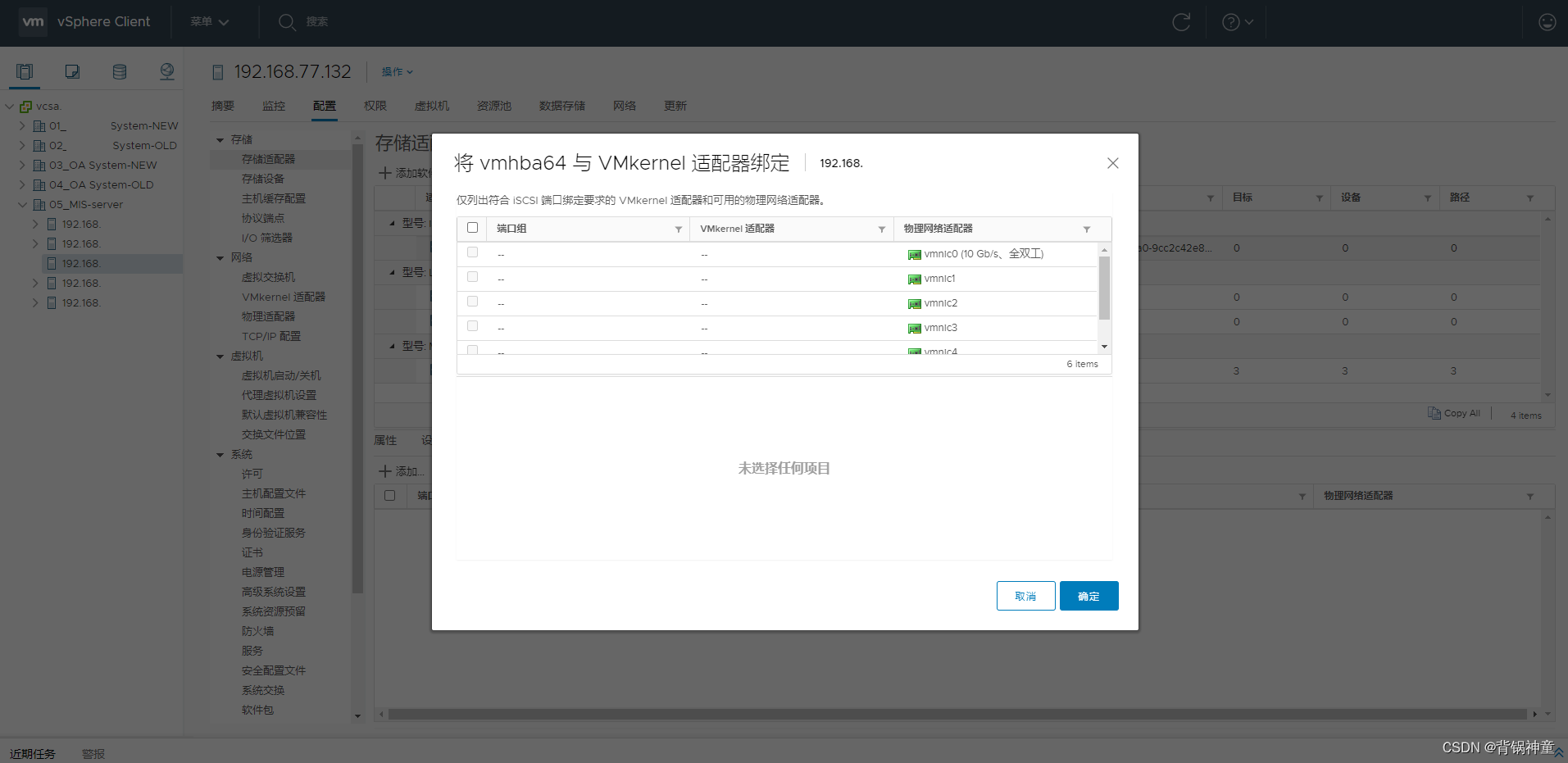Switch to the 数据存储 tab
The height and width of the screenshot is (763, 1568).
561,106
